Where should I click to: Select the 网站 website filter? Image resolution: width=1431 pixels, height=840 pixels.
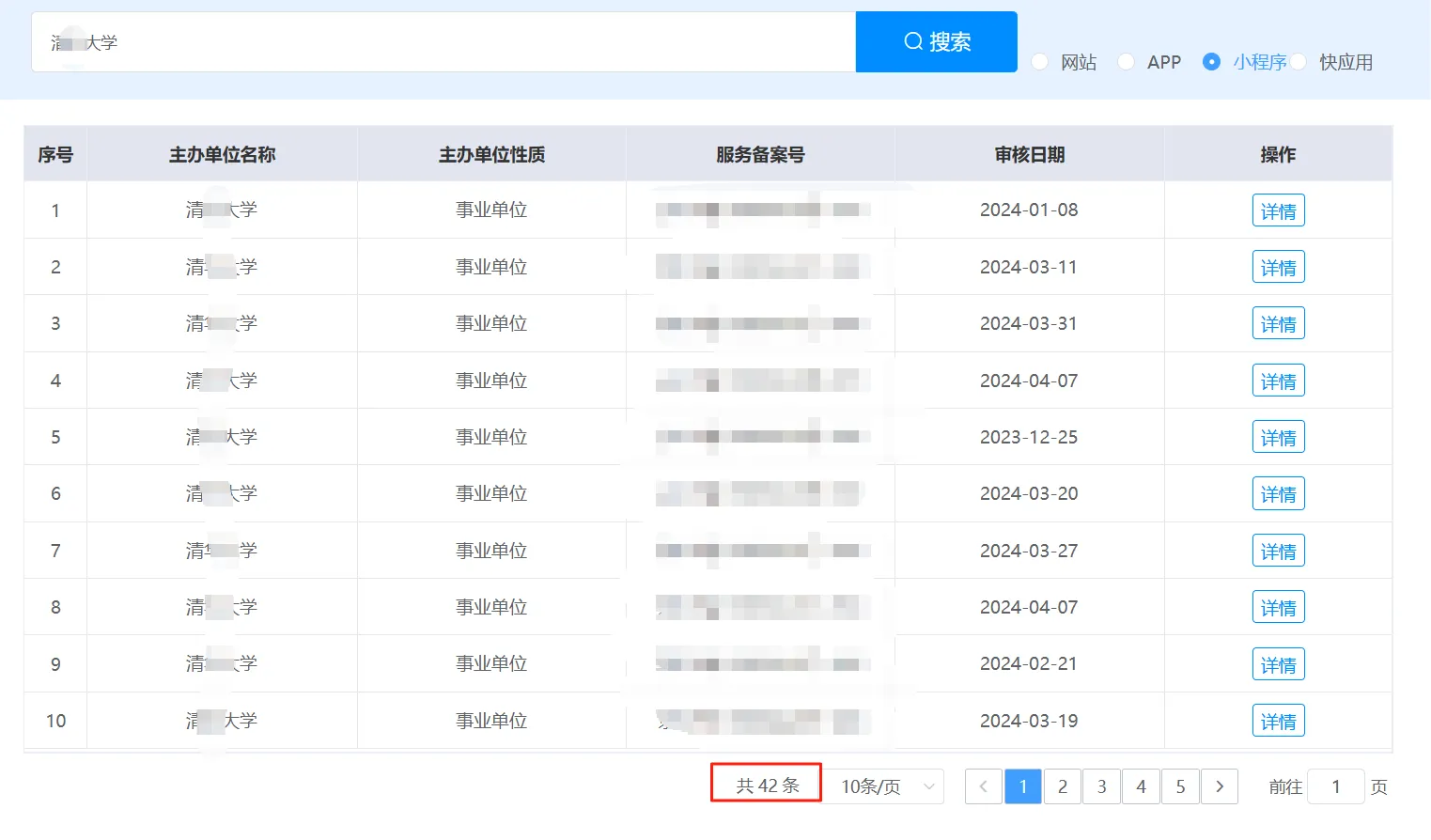[x=1039, y=61]
